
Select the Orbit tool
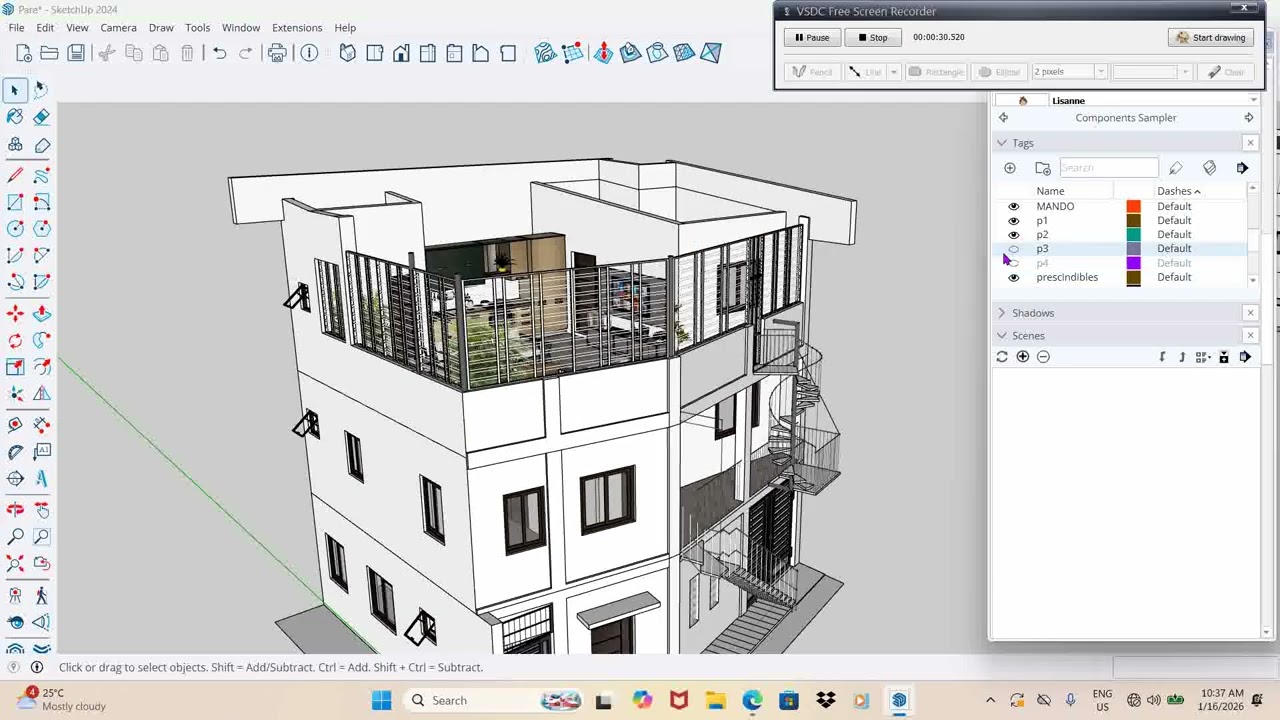15,510
